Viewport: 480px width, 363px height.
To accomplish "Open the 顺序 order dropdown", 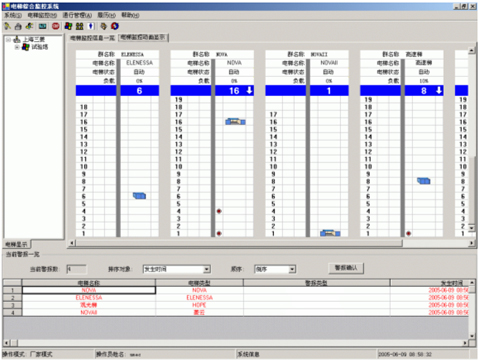I will click(292, 269).
